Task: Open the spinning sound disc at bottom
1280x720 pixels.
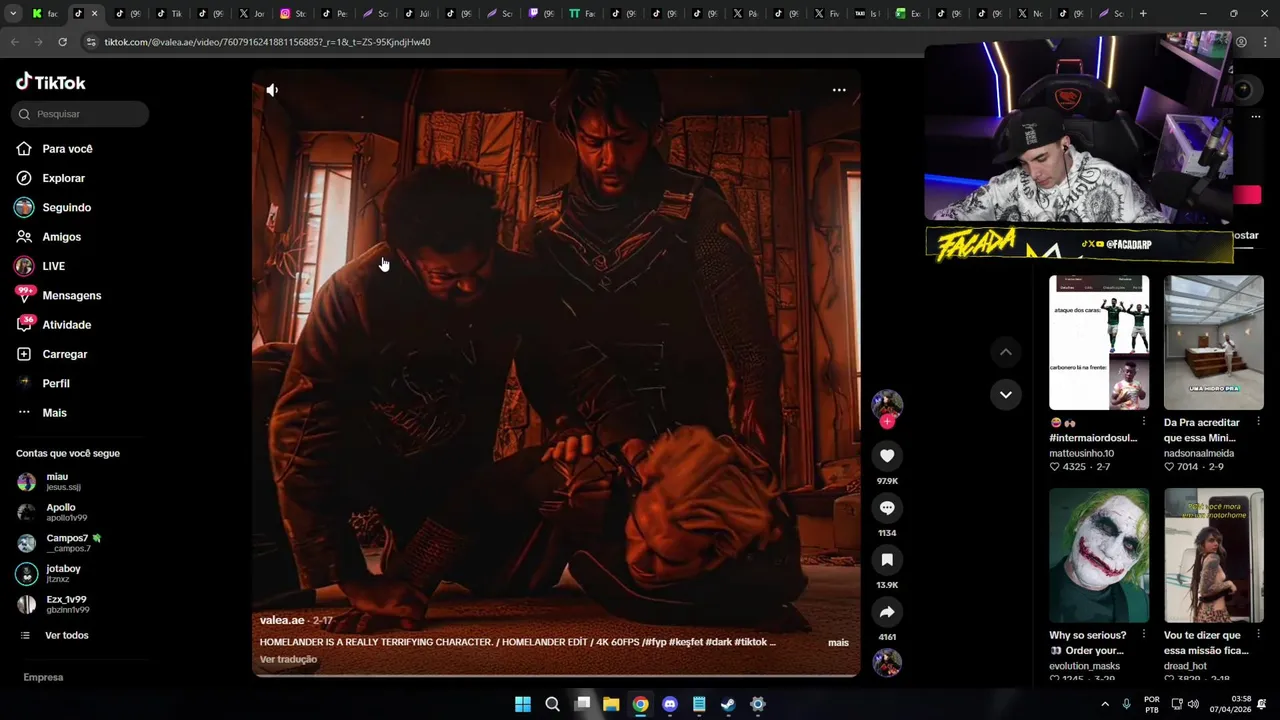Action: (887, 662)
